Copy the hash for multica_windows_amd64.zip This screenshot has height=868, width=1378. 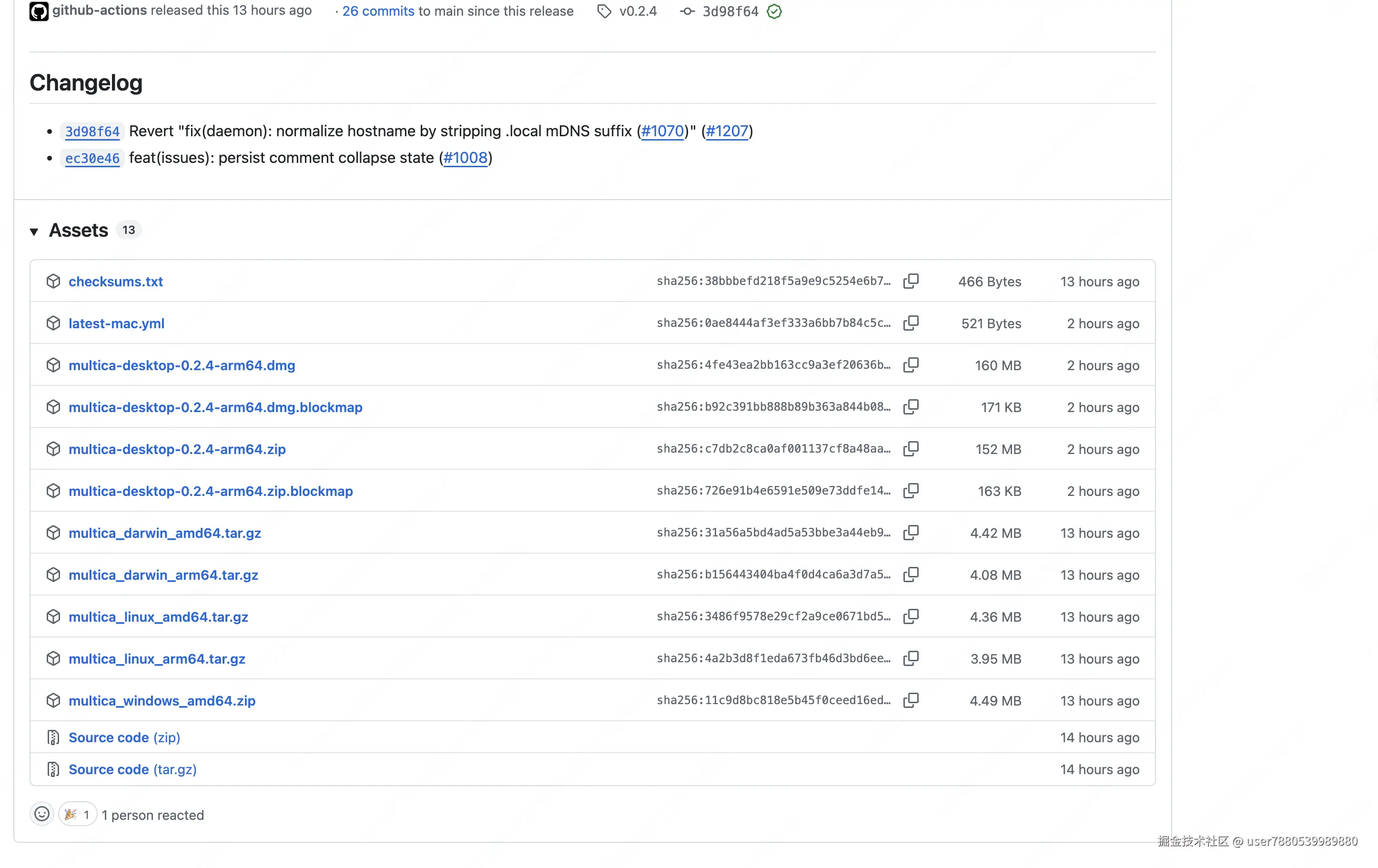point(911,700)
